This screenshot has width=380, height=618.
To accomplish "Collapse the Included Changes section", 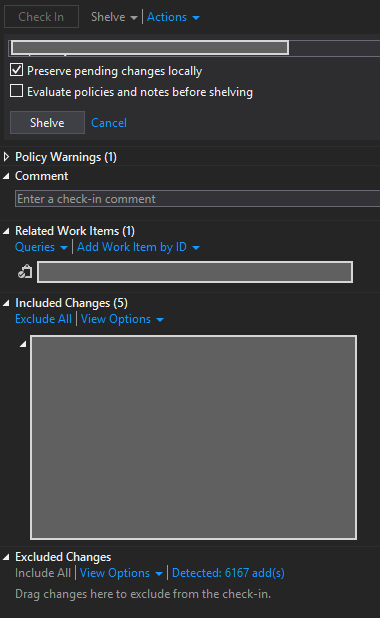I will [x=6, y=303].
